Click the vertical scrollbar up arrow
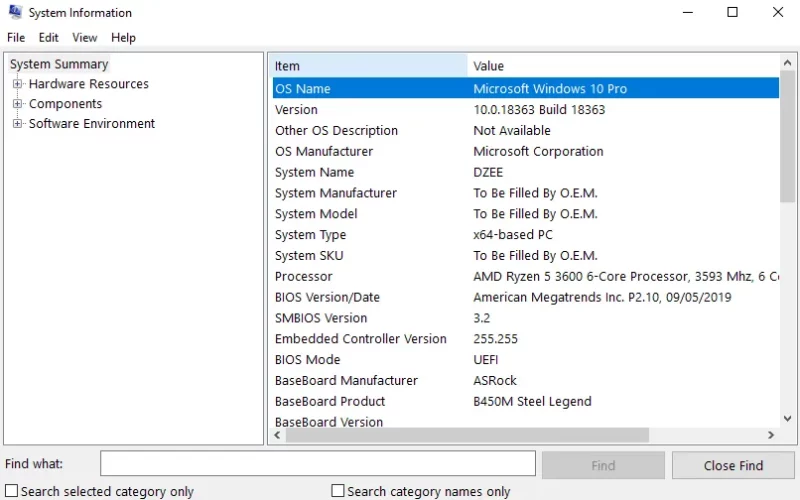 [x=788, y=63]
